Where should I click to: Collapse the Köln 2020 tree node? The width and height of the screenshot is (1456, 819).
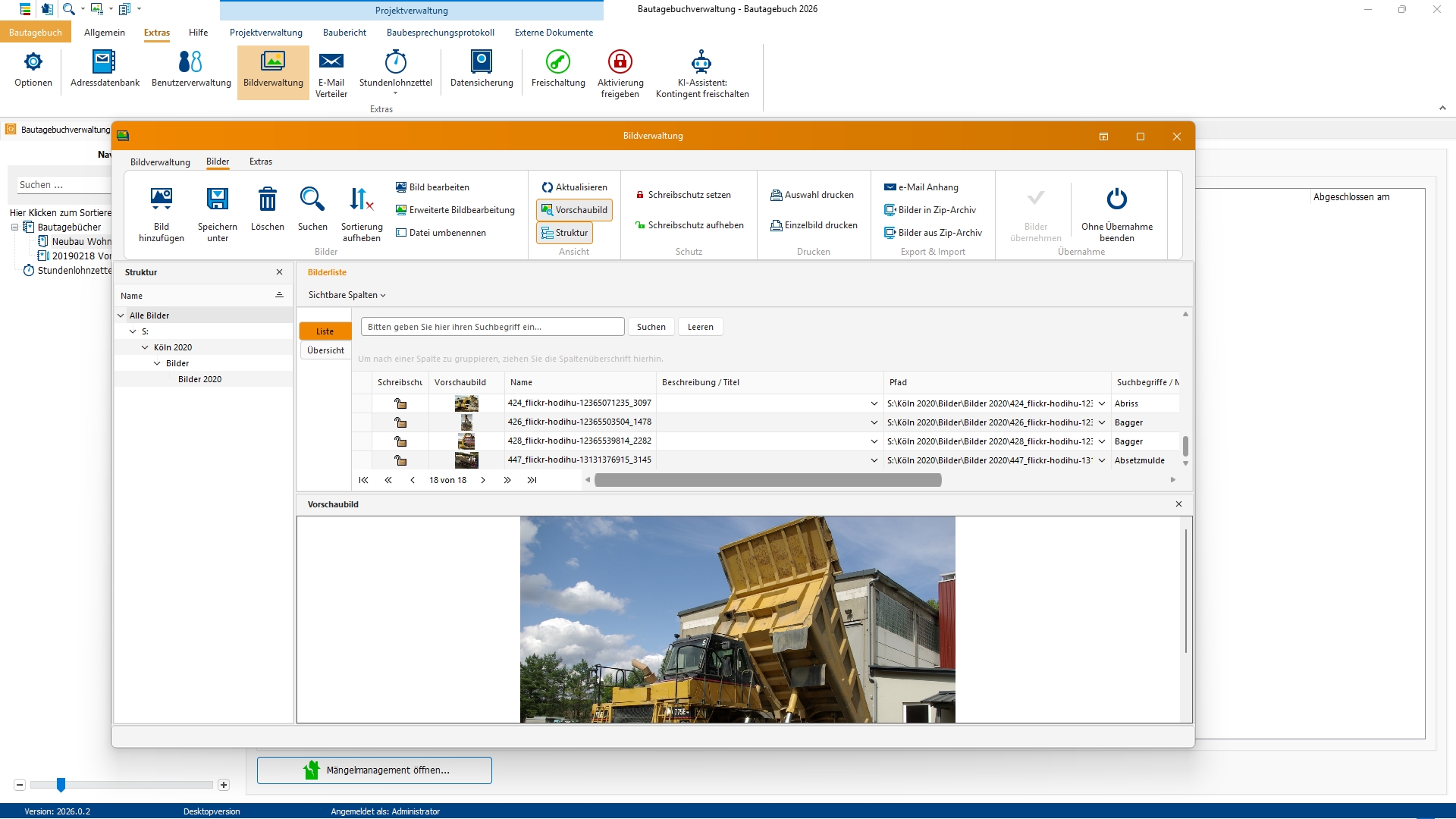[x=145, y=347]
